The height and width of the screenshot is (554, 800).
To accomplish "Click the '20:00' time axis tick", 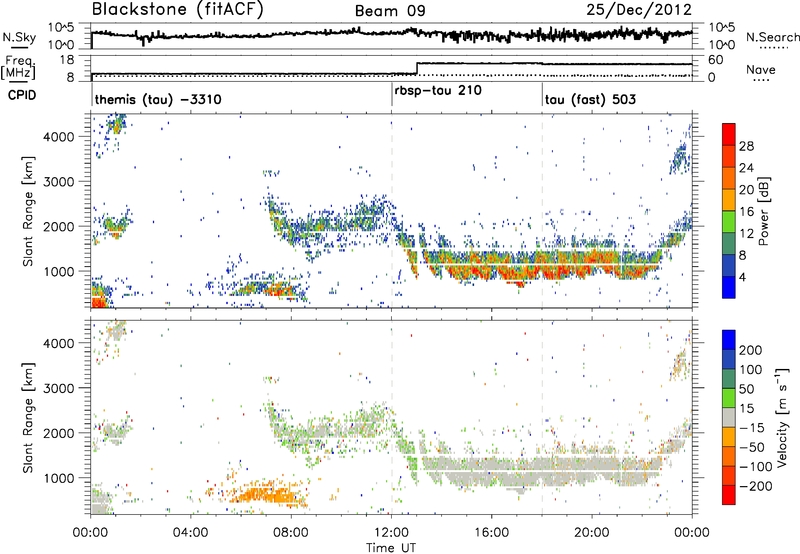I will [592, 533].
